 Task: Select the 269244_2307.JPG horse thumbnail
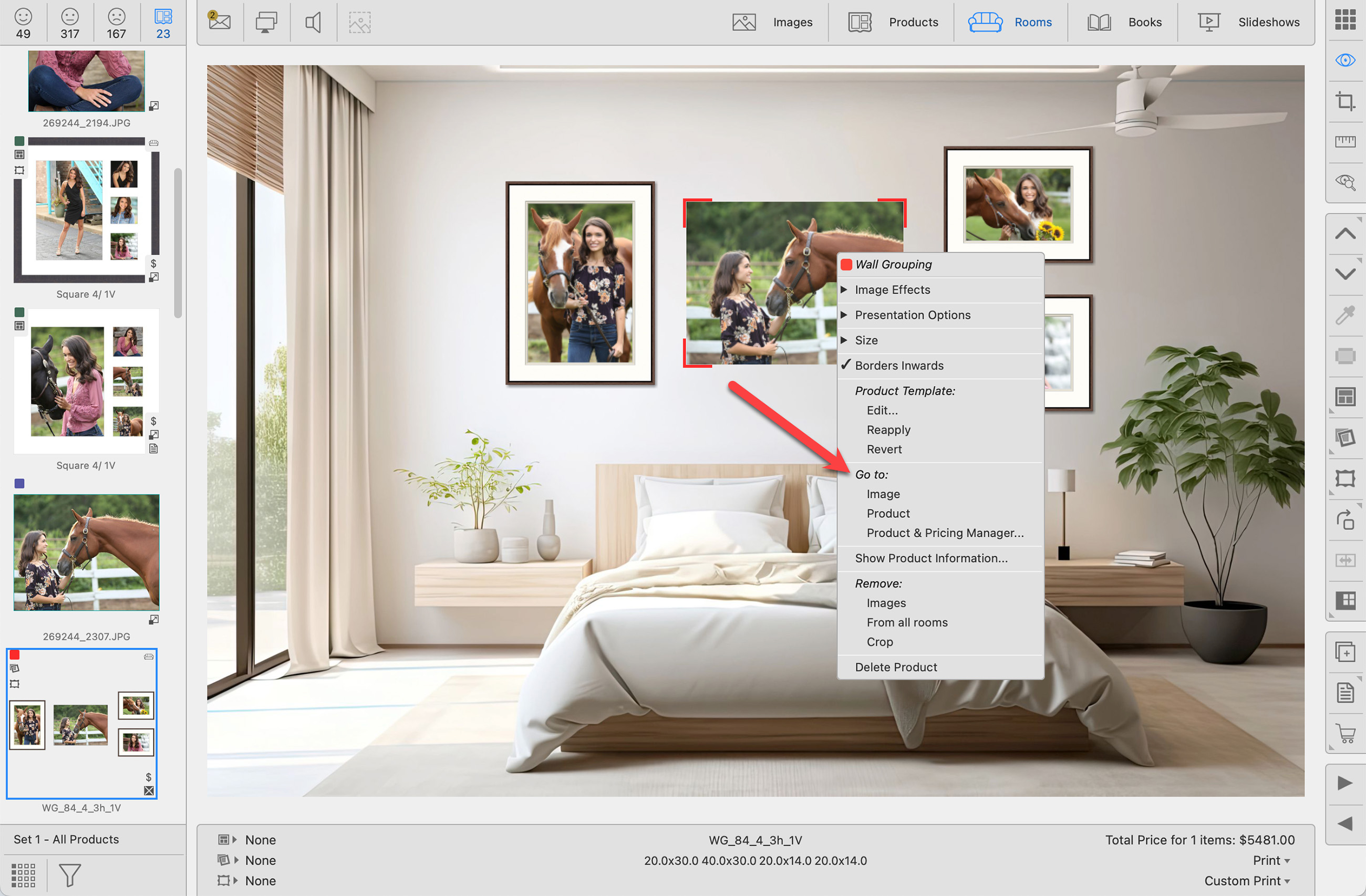87,553
